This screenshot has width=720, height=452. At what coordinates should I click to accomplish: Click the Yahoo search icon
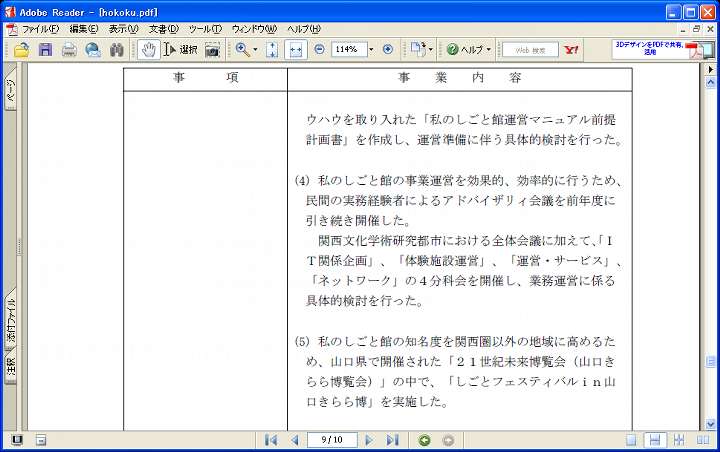572,49
